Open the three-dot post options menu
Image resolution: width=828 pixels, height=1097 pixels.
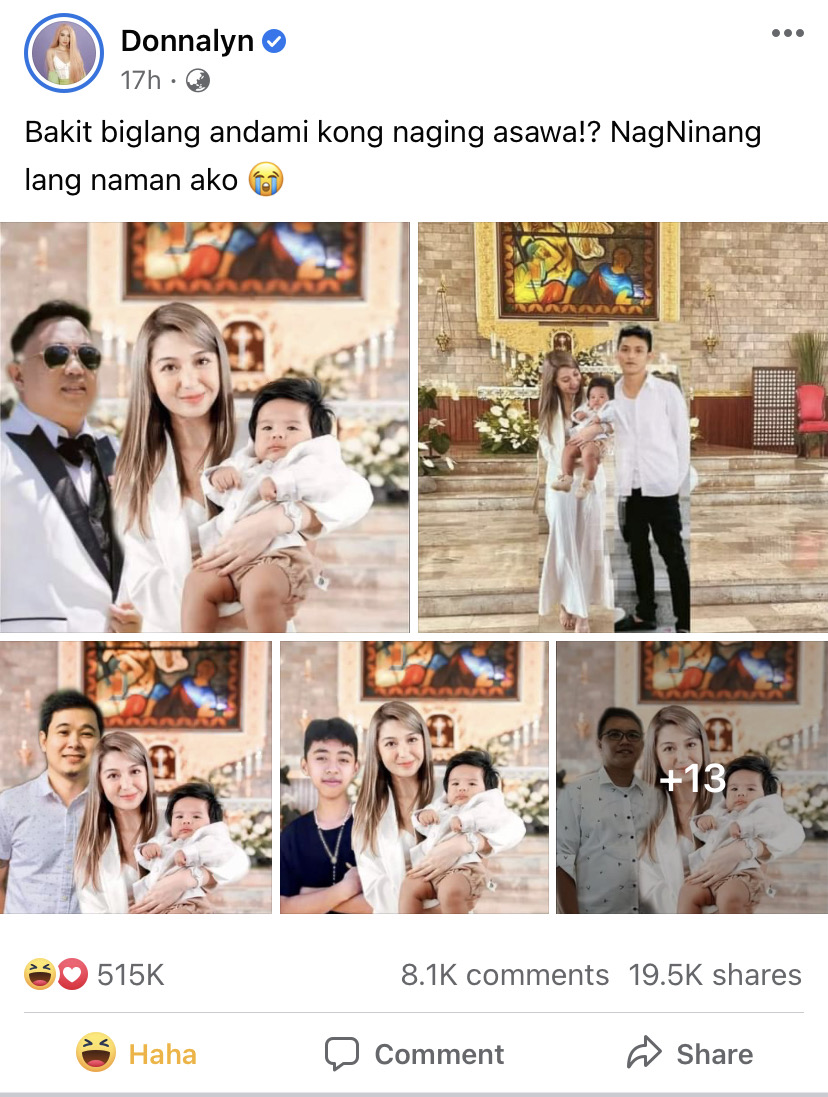(787, 33)
